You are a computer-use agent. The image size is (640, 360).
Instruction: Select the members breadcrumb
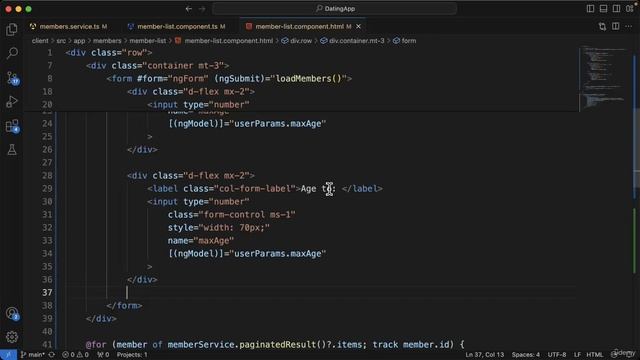pos(107,41)
